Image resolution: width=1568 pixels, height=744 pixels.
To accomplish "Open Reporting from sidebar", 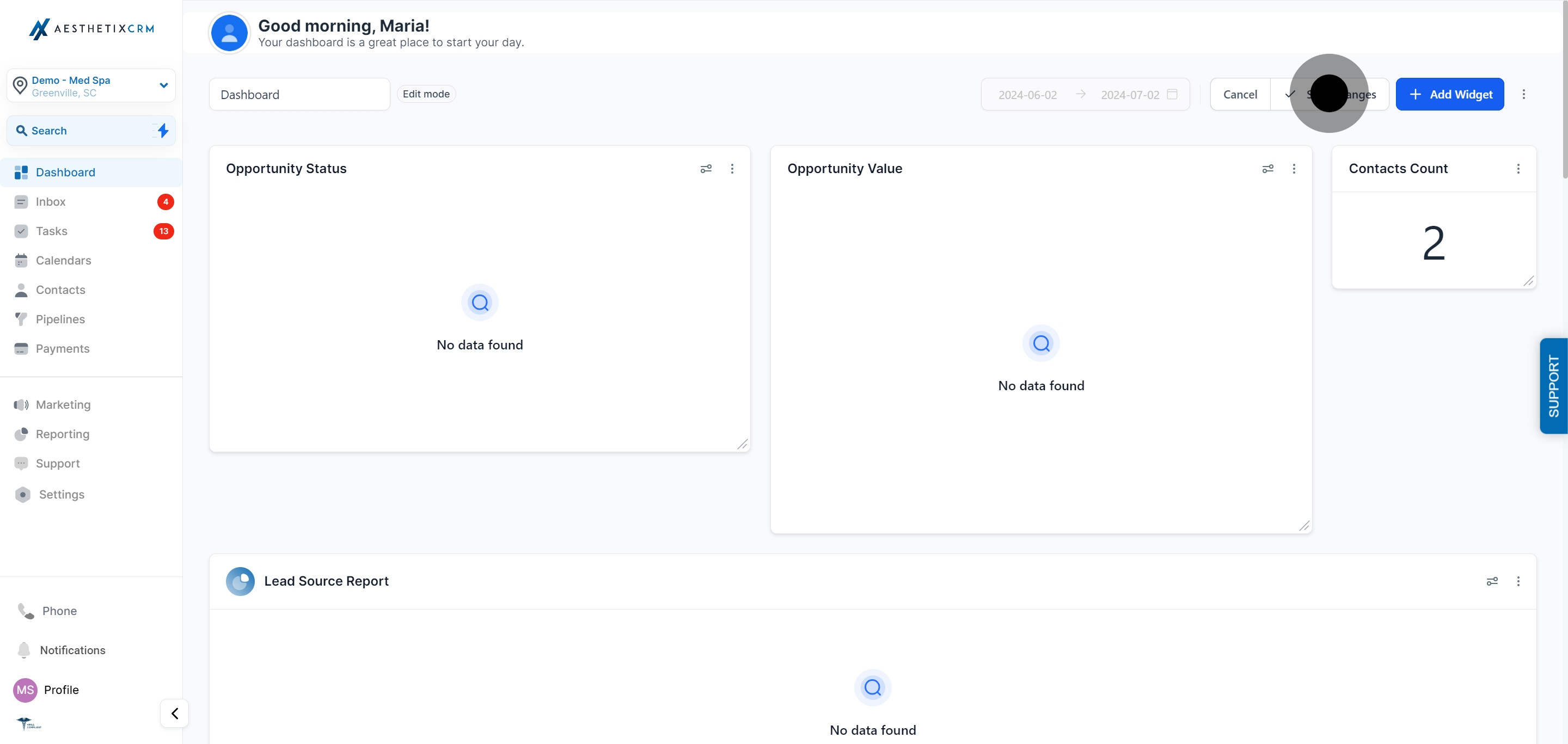I will [62, 434].
